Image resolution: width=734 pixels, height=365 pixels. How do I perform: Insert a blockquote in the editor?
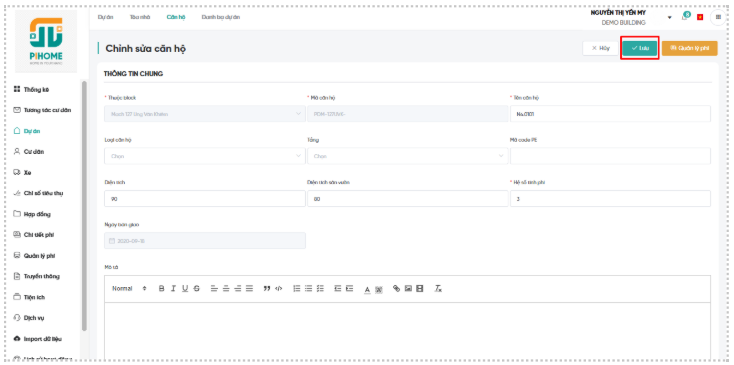pyautogui.click(x=267, y=289)
